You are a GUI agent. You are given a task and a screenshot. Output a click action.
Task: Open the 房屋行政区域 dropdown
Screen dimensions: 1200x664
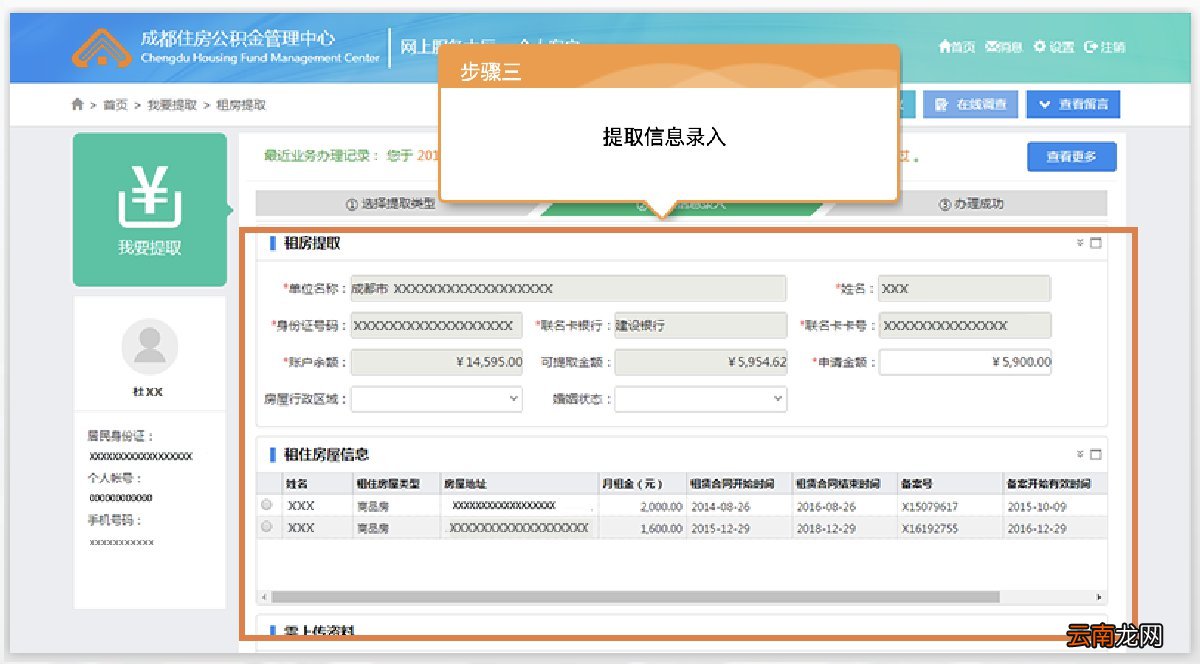[437, 398]
